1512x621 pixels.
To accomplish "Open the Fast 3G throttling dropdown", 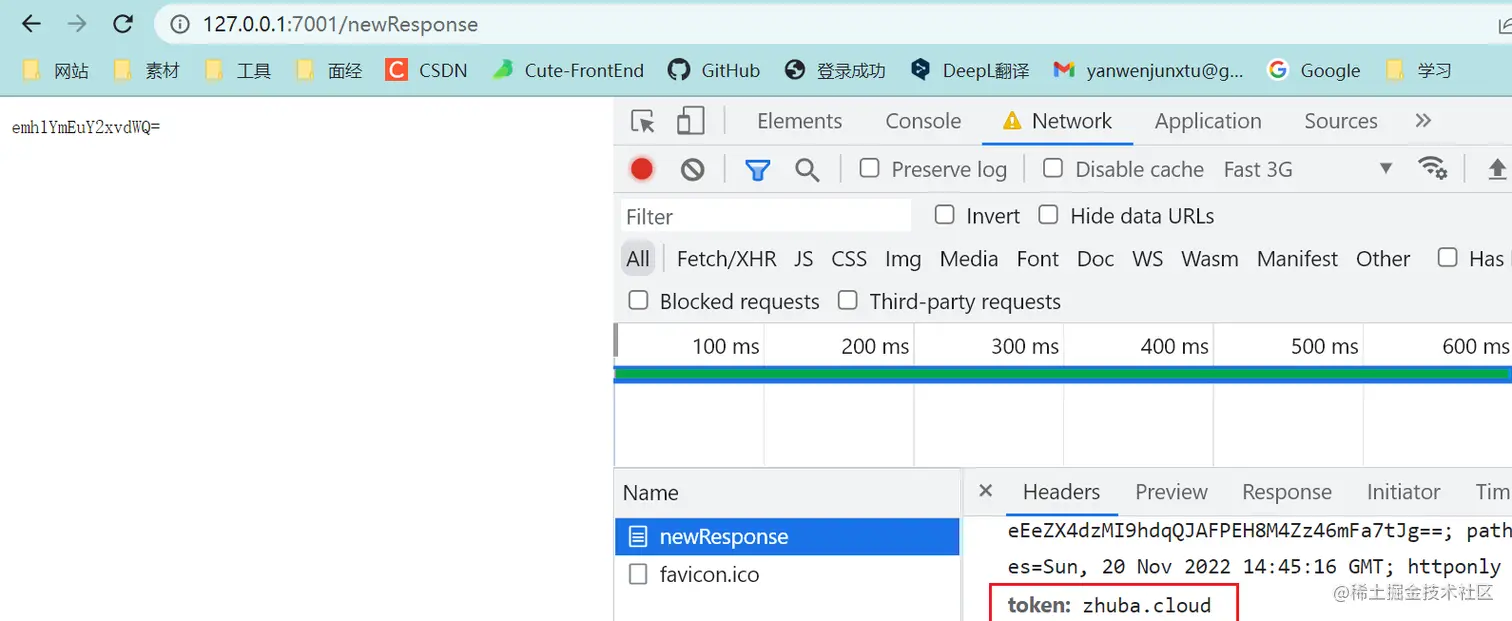I will coord(1308,169).
